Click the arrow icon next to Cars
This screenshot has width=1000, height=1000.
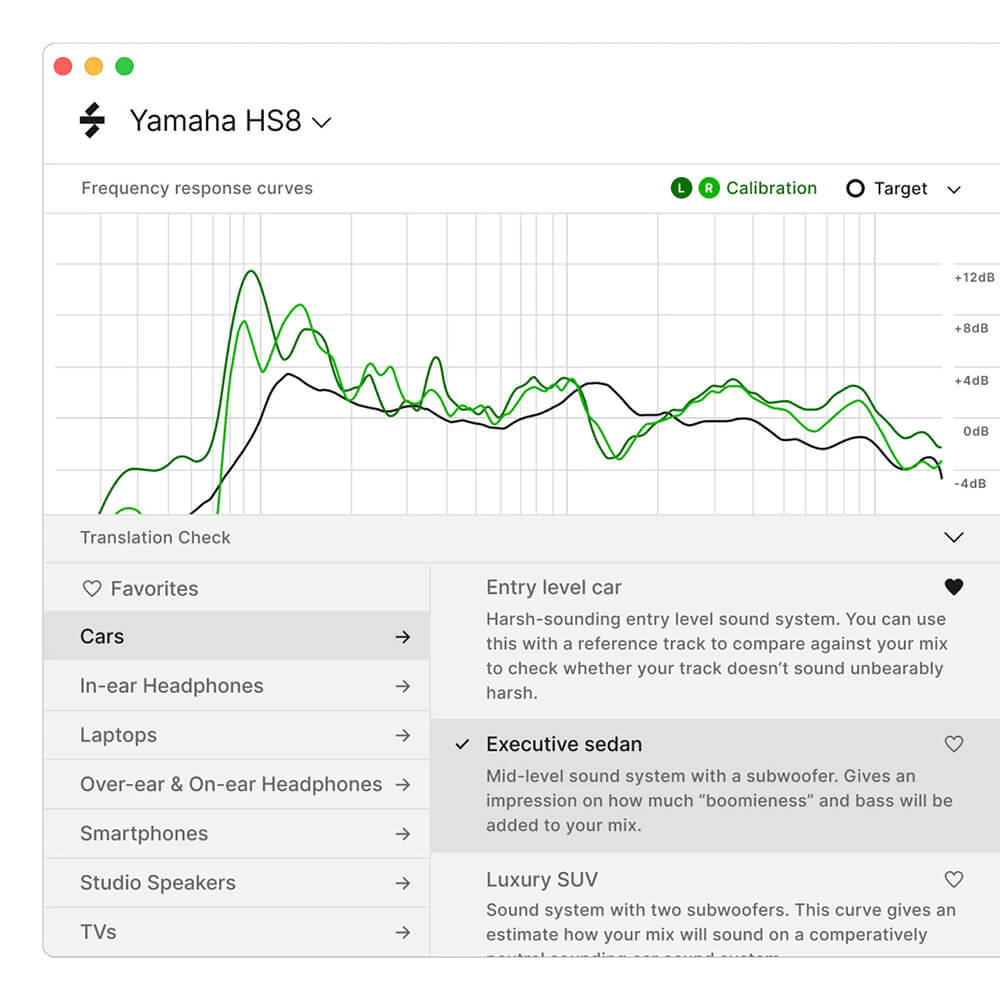click(x=403, y=636)
